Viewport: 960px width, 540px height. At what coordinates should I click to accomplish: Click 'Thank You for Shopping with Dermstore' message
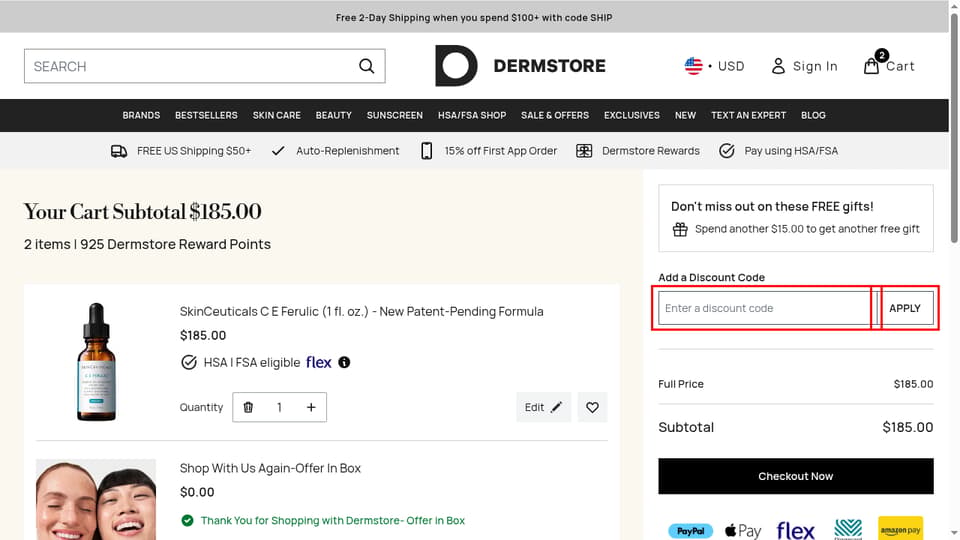point(332,520)
